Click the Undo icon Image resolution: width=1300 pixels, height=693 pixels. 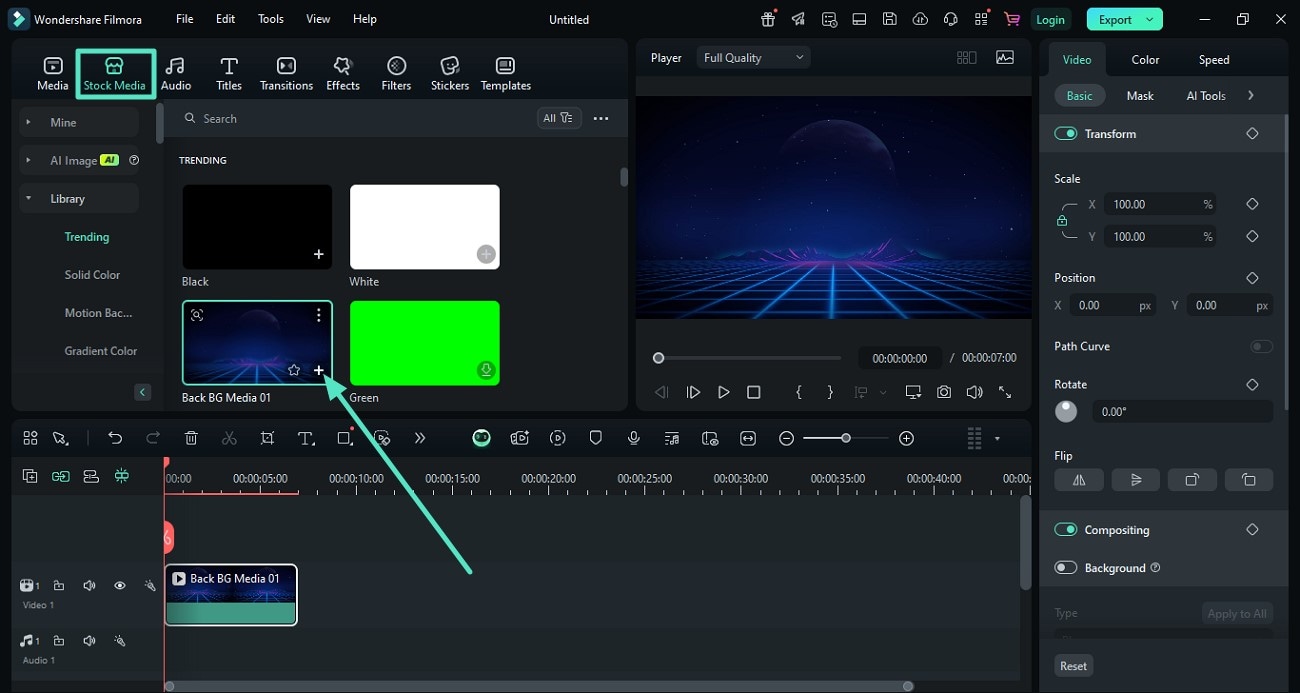tap(115, 438)
